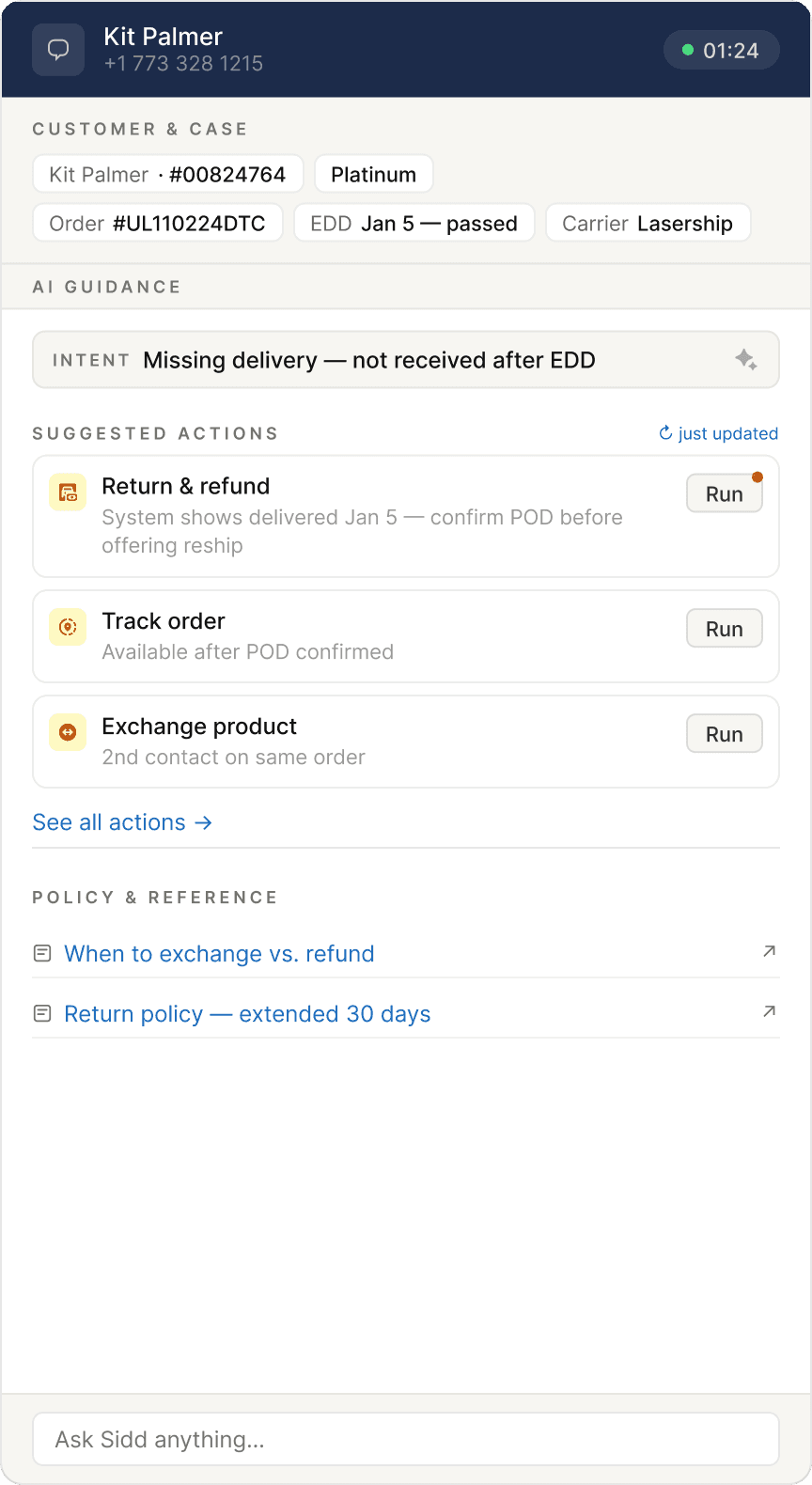Run the Exchange product action
This screenshot has height=1485, width=812.
pyautogui.click(x=724, y=735)
